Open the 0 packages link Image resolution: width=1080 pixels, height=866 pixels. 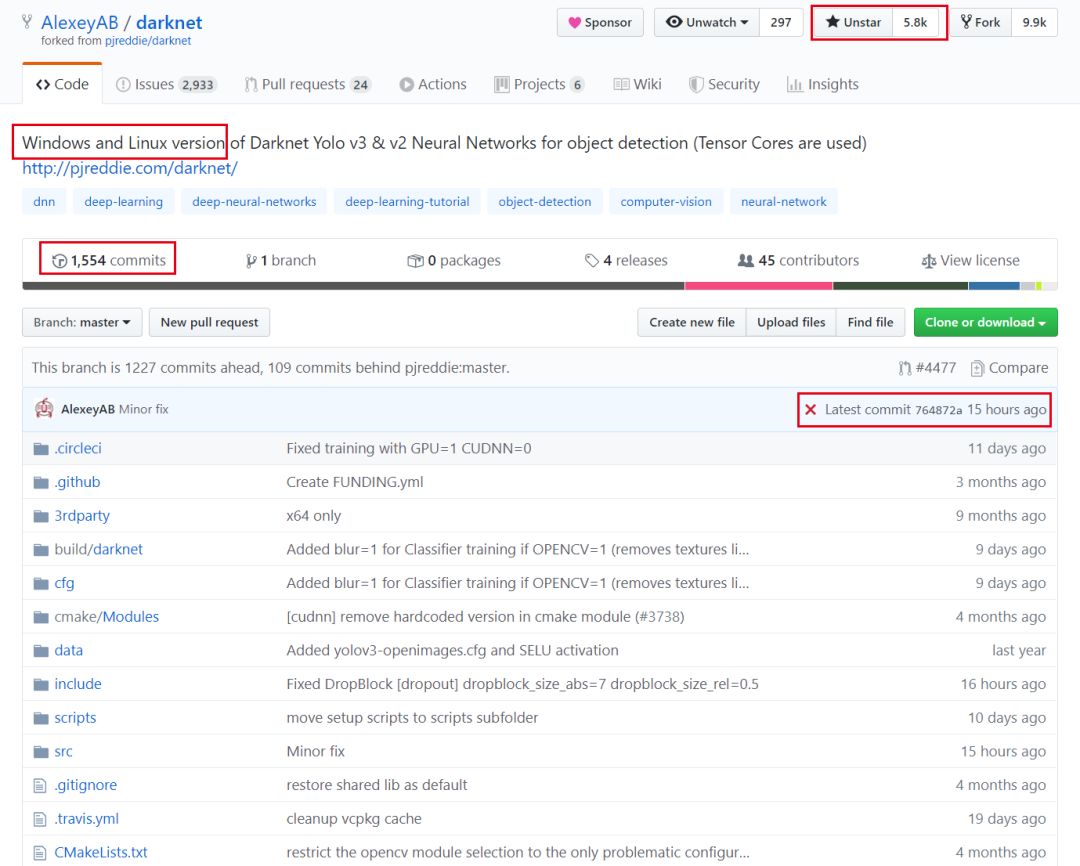(454, 260)
